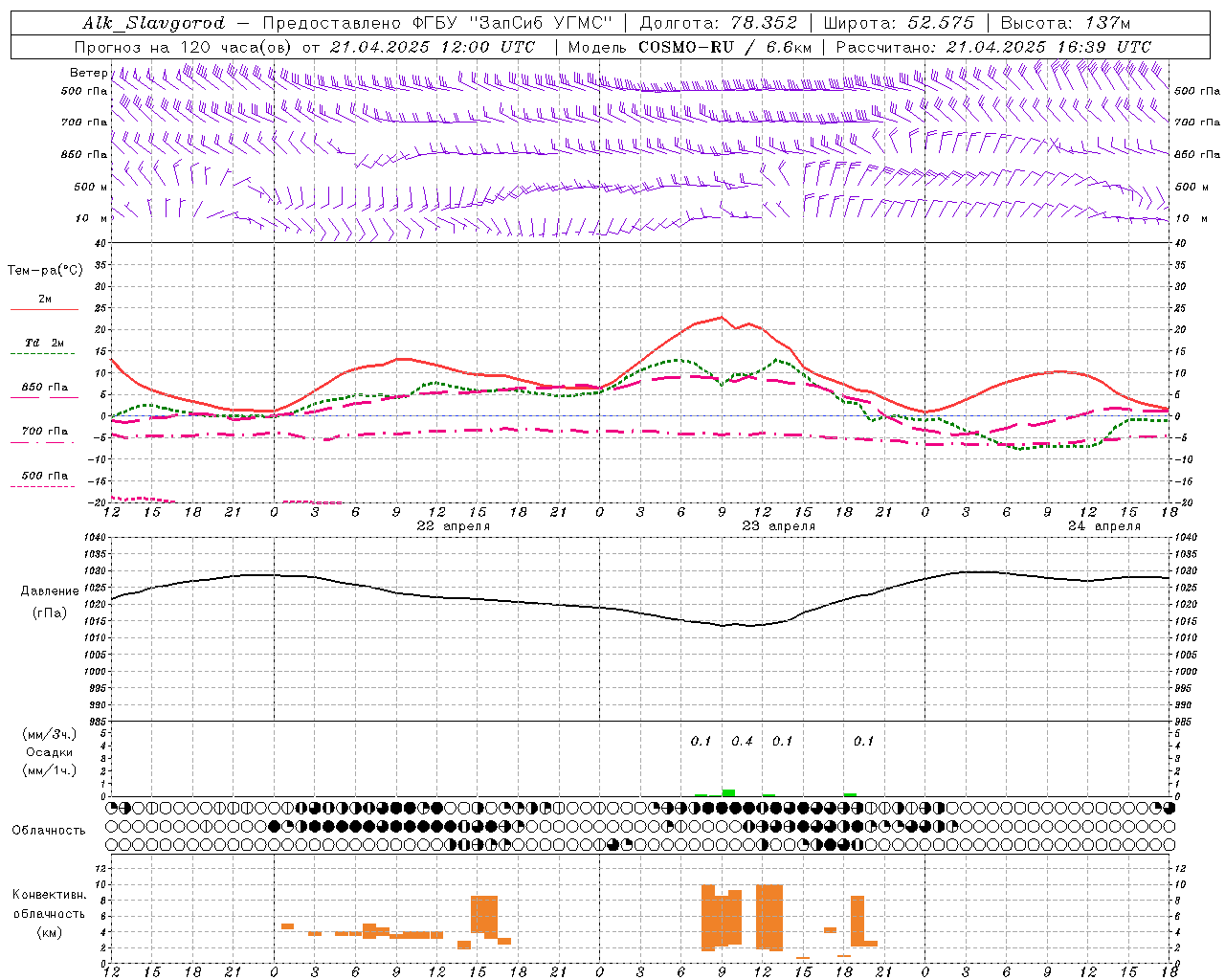
Task: Click the model name COSMO-RU / 6.6км
Action: coord(725,47)
